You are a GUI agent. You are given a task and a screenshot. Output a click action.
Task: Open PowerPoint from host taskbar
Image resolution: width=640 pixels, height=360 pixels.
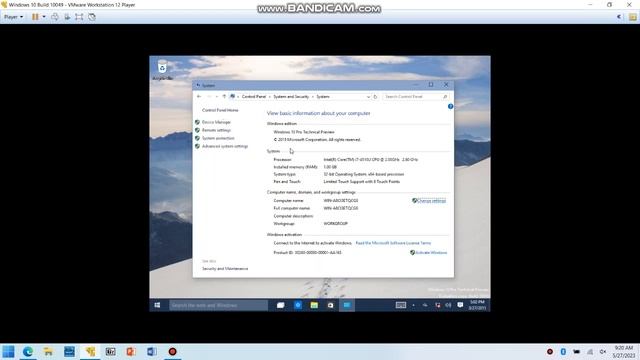(x=131, y=351)
